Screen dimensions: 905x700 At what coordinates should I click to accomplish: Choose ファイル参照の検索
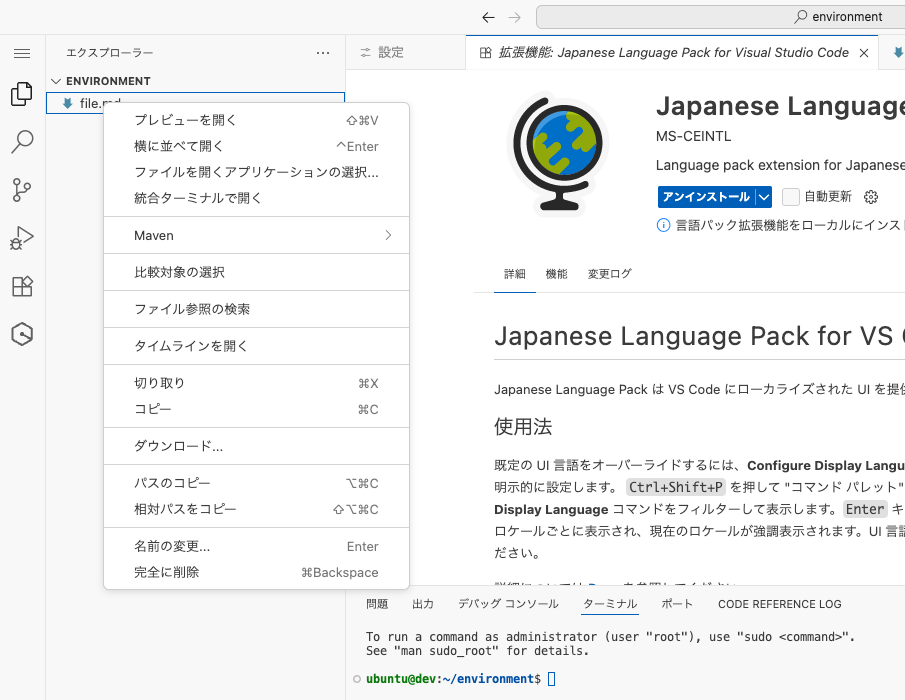click(x=256, y=309)
